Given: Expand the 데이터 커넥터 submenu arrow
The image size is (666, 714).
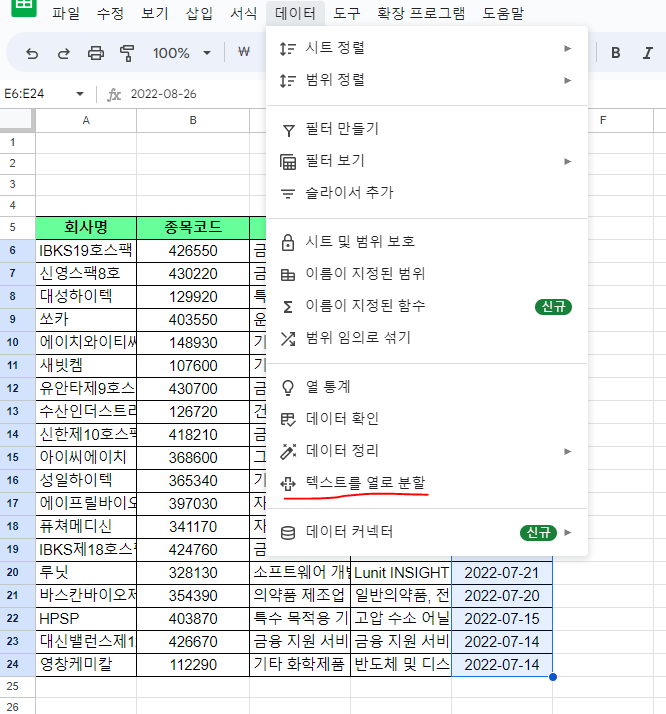Looking at the screenshot, I should pos(567,532).
